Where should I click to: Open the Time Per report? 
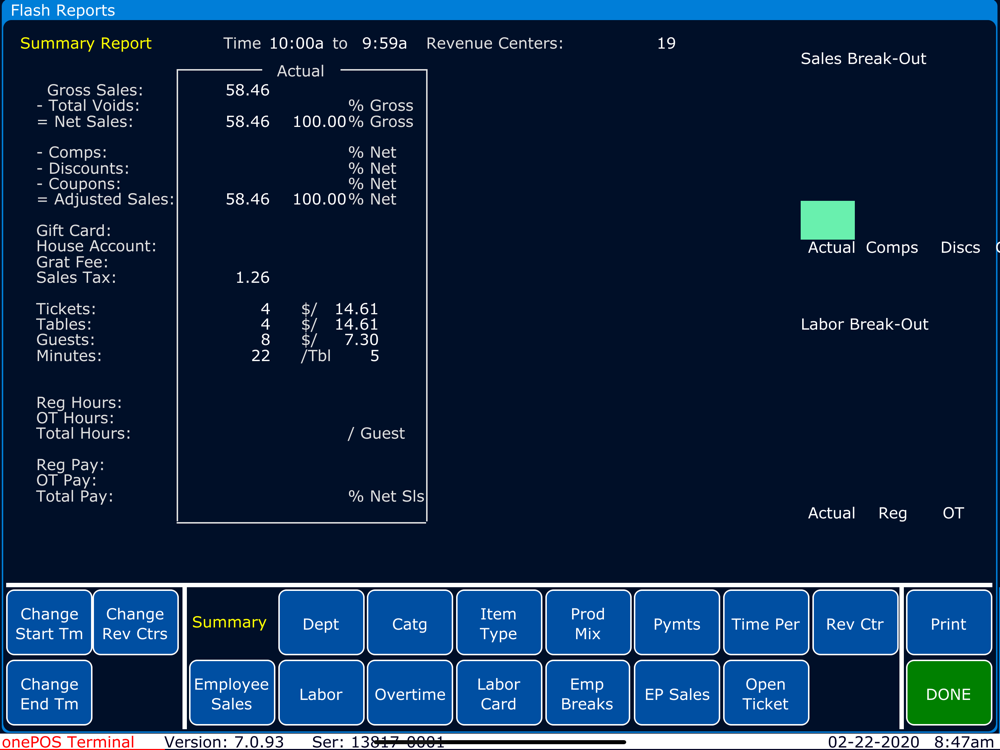765,622
